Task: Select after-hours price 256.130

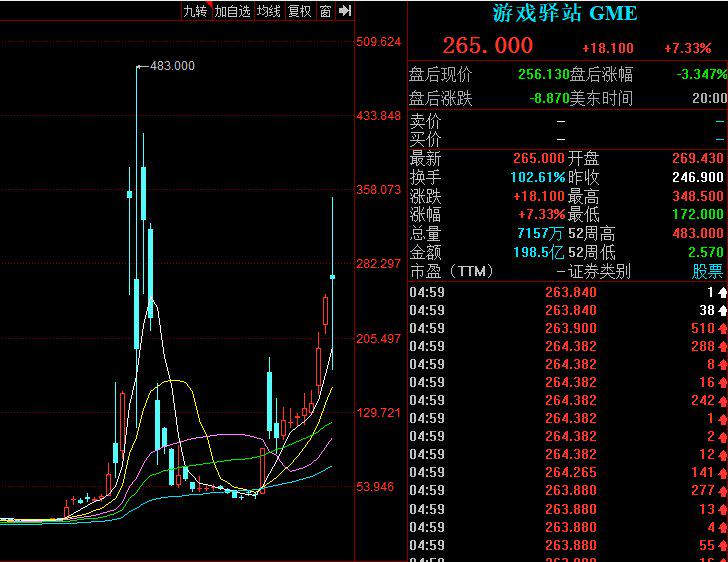Action: 544,74
